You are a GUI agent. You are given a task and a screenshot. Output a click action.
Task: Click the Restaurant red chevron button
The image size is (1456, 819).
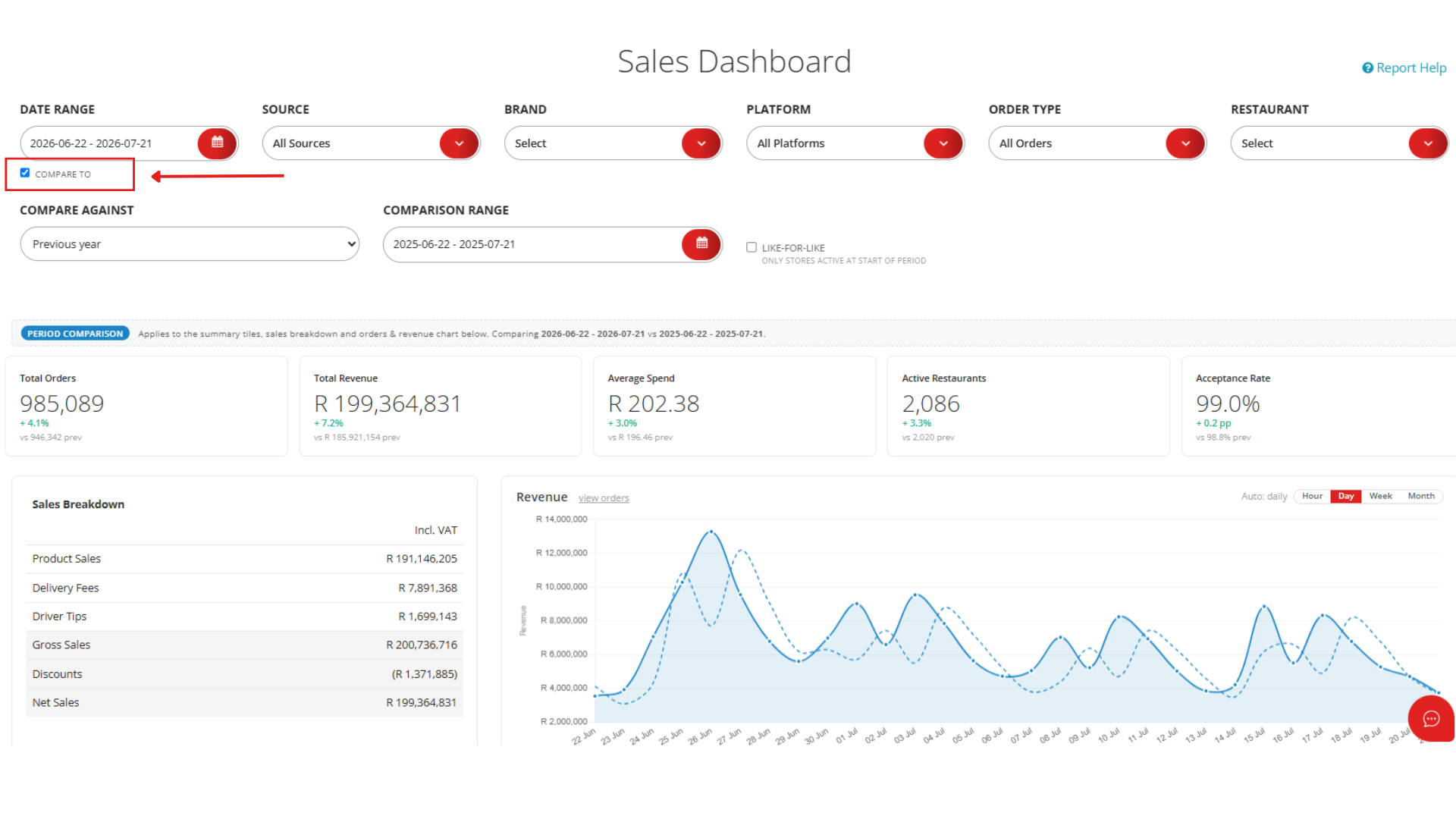[1428, 143]
